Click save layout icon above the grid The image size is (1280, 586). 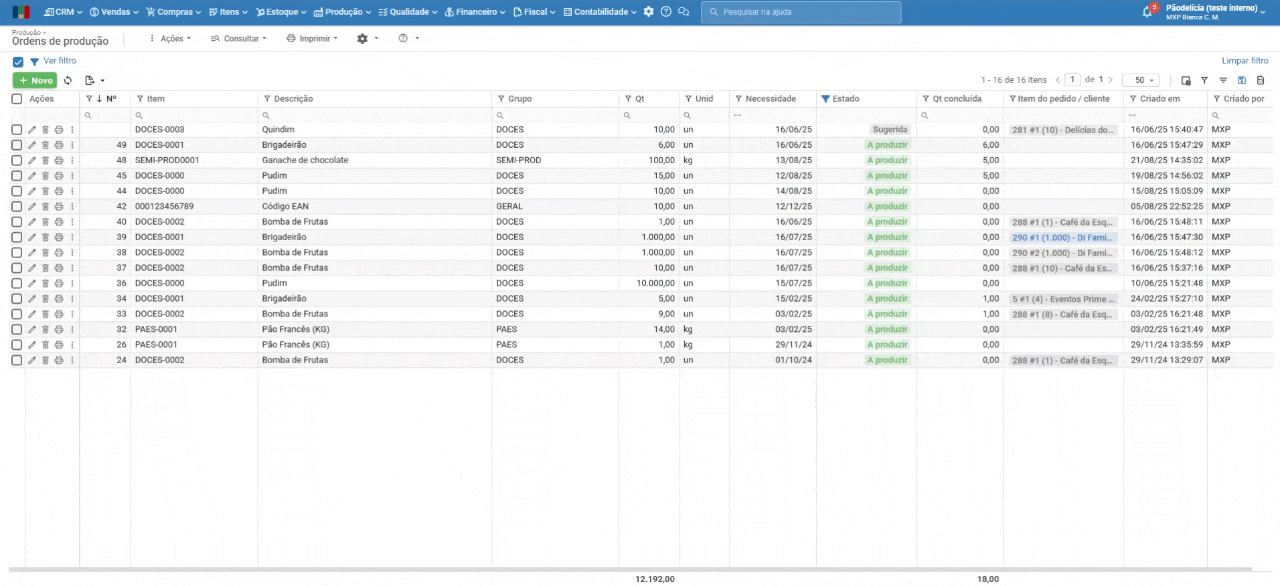coord(1242,80)
